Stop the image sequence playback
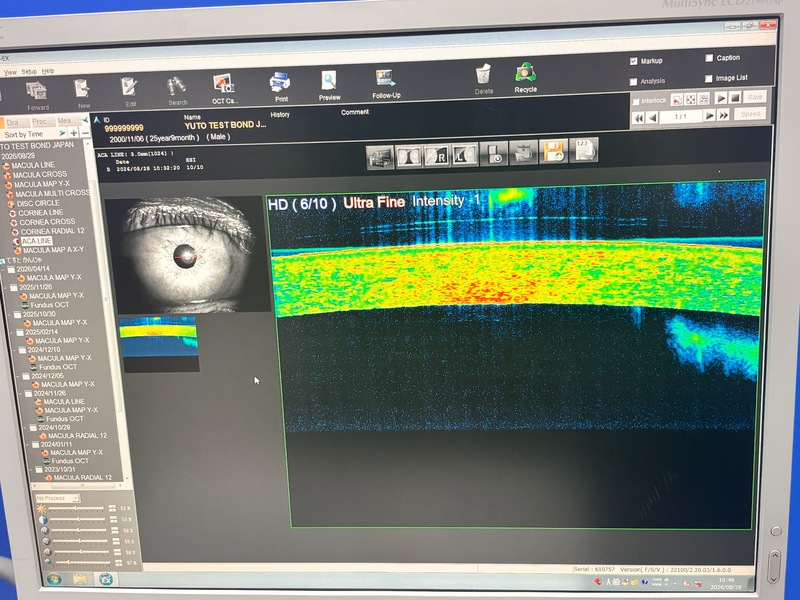Image resolution: width=800 pixels, height=600 pixels. [x=735, y=97]
